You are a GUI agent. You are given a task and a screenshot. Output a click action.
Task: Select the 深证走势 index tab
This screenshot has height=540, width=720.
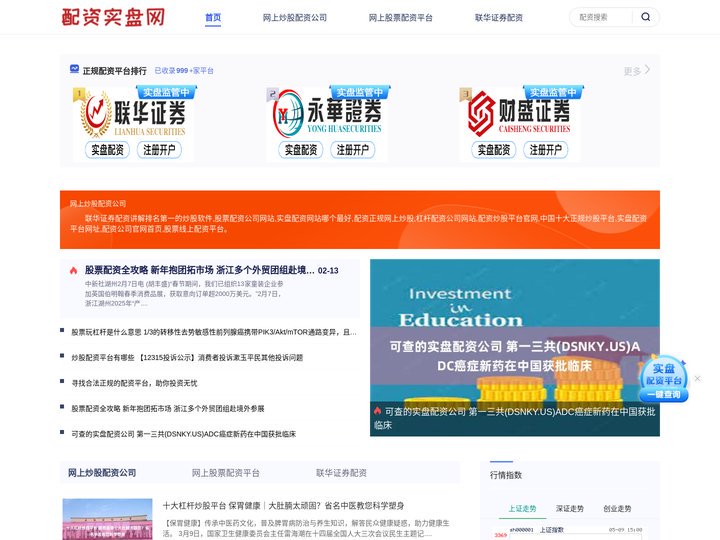[570, 508]
